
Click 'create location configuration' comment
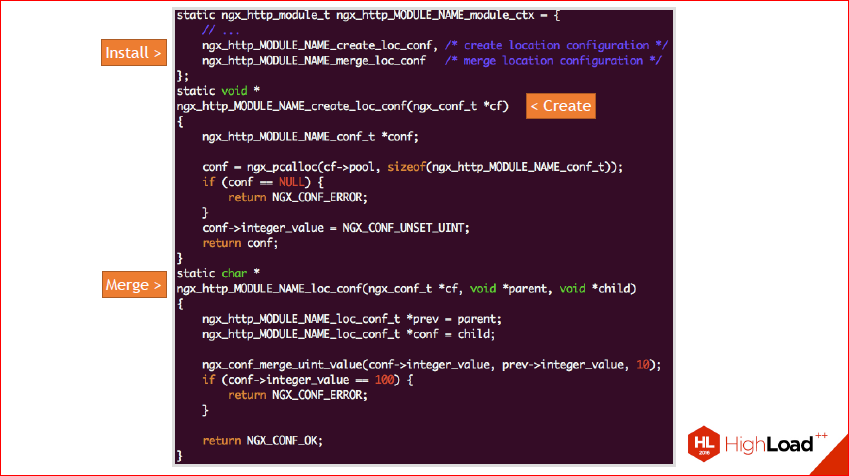point(556,45)
